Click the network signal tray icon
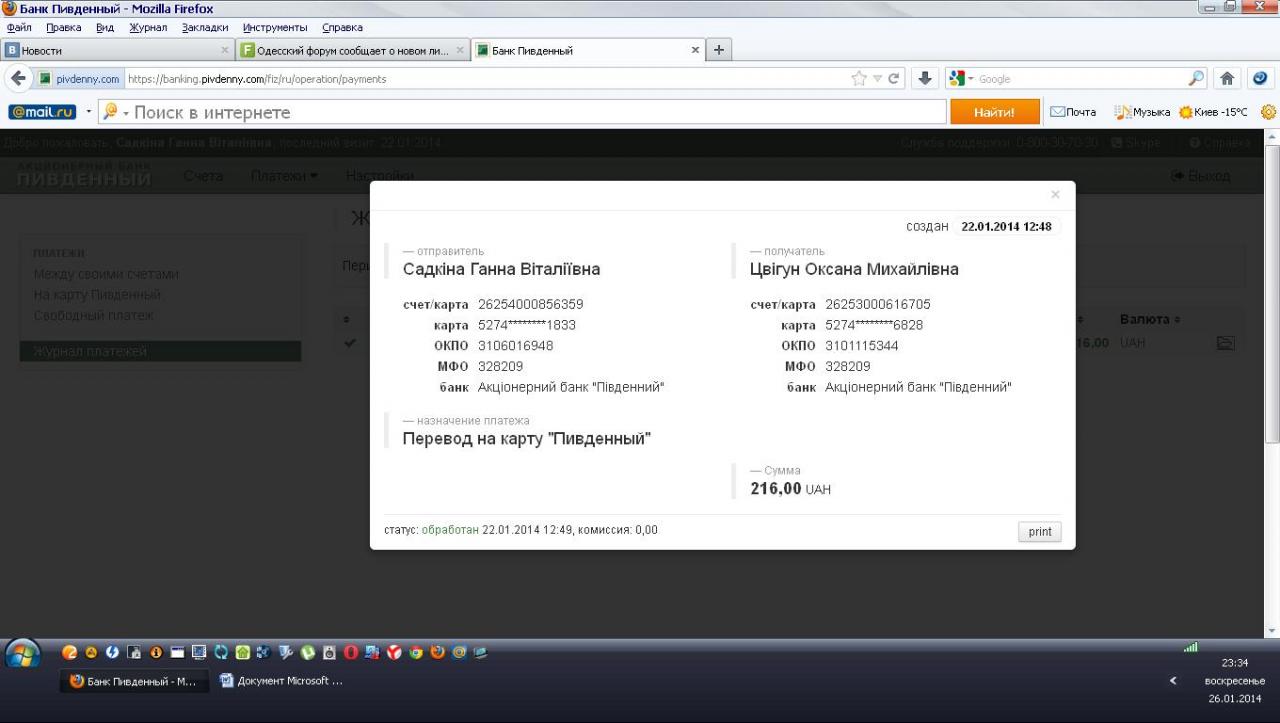1280x723 pixels. (1190, 648)
